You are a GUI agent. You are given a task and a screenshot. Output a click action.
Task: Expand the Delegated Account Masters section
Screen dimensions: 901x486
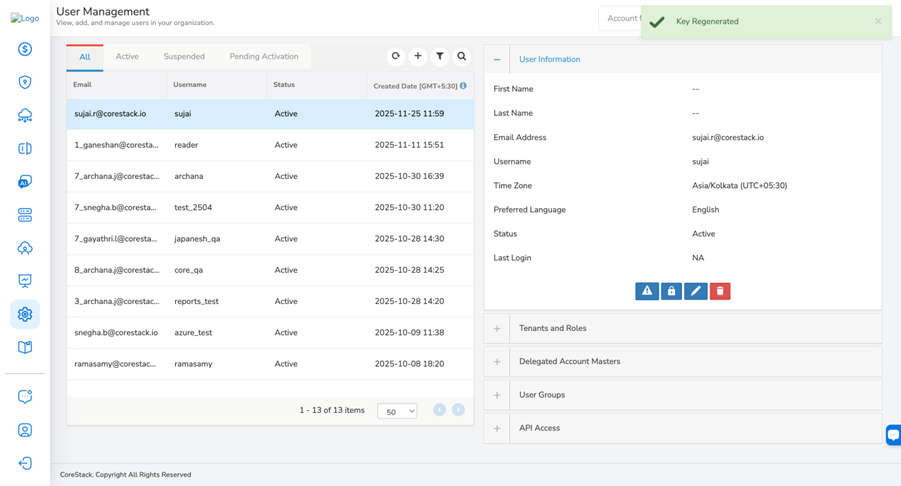point(497,362)
